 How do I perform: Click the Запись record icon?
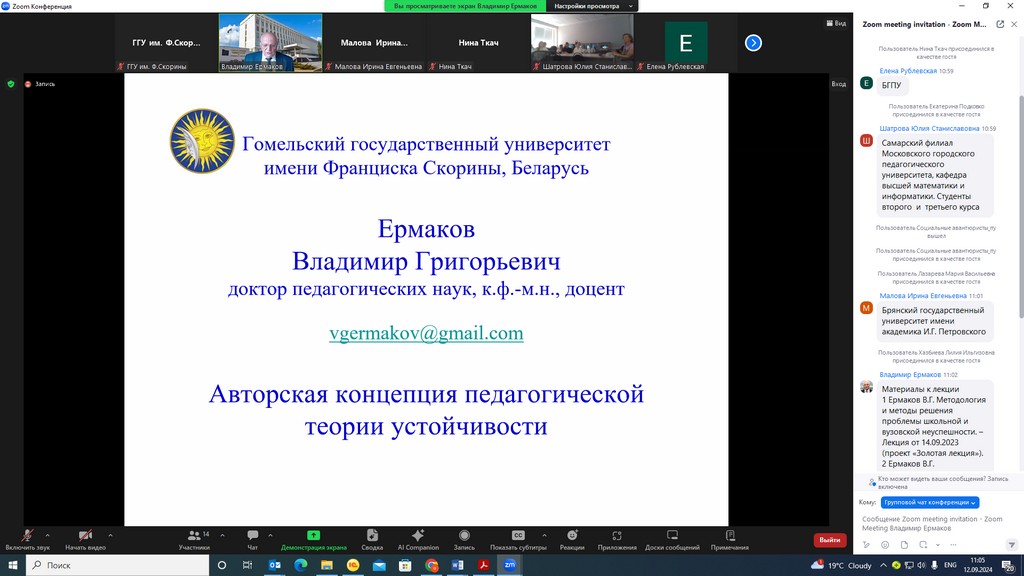point(464,538)
